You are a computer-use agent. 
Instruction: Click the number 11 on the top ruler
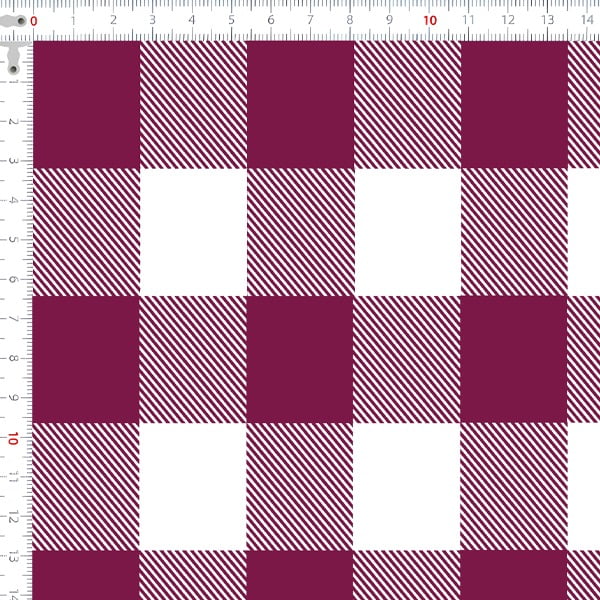tap(468, 20)
